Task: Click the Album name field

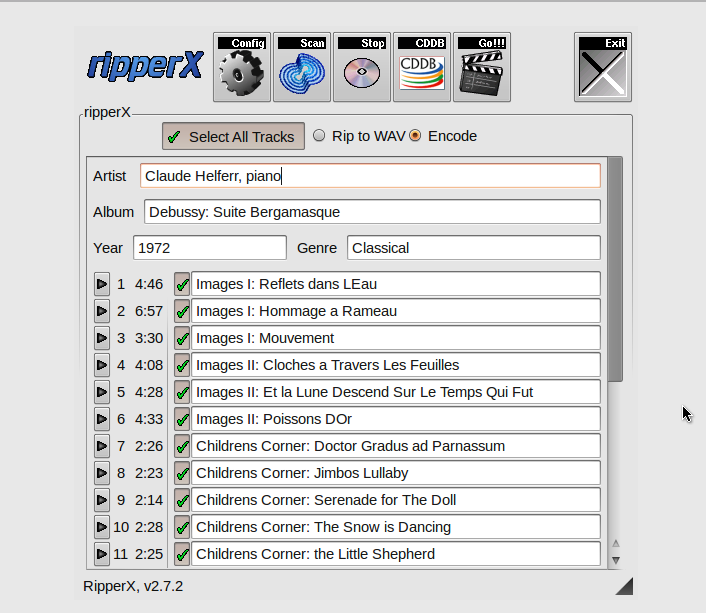Action: [372, 212]
